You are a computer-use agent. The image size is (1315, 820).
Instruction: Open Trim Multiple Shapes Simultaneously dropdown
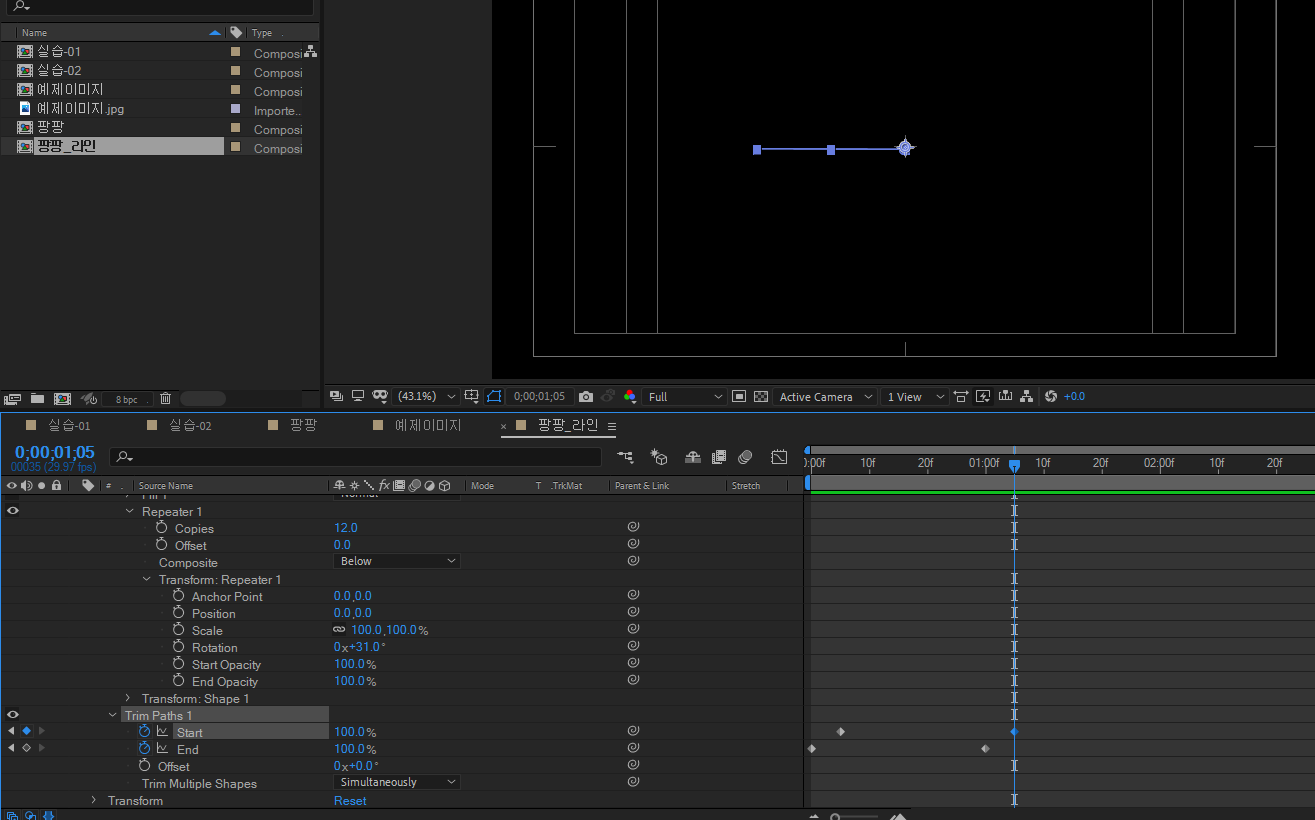tap(396, 782)
